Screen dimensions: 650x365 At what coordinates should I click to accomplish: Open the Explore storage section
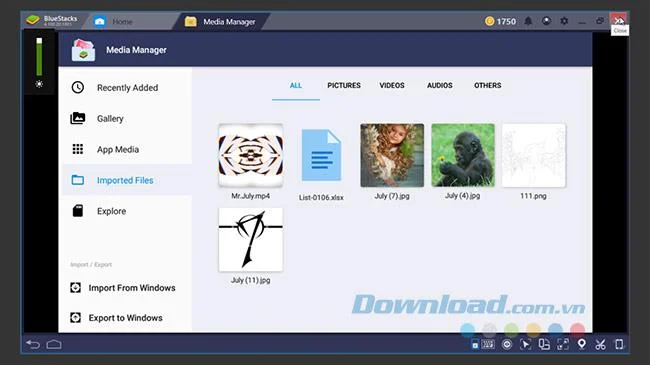[x=126, y=211]
